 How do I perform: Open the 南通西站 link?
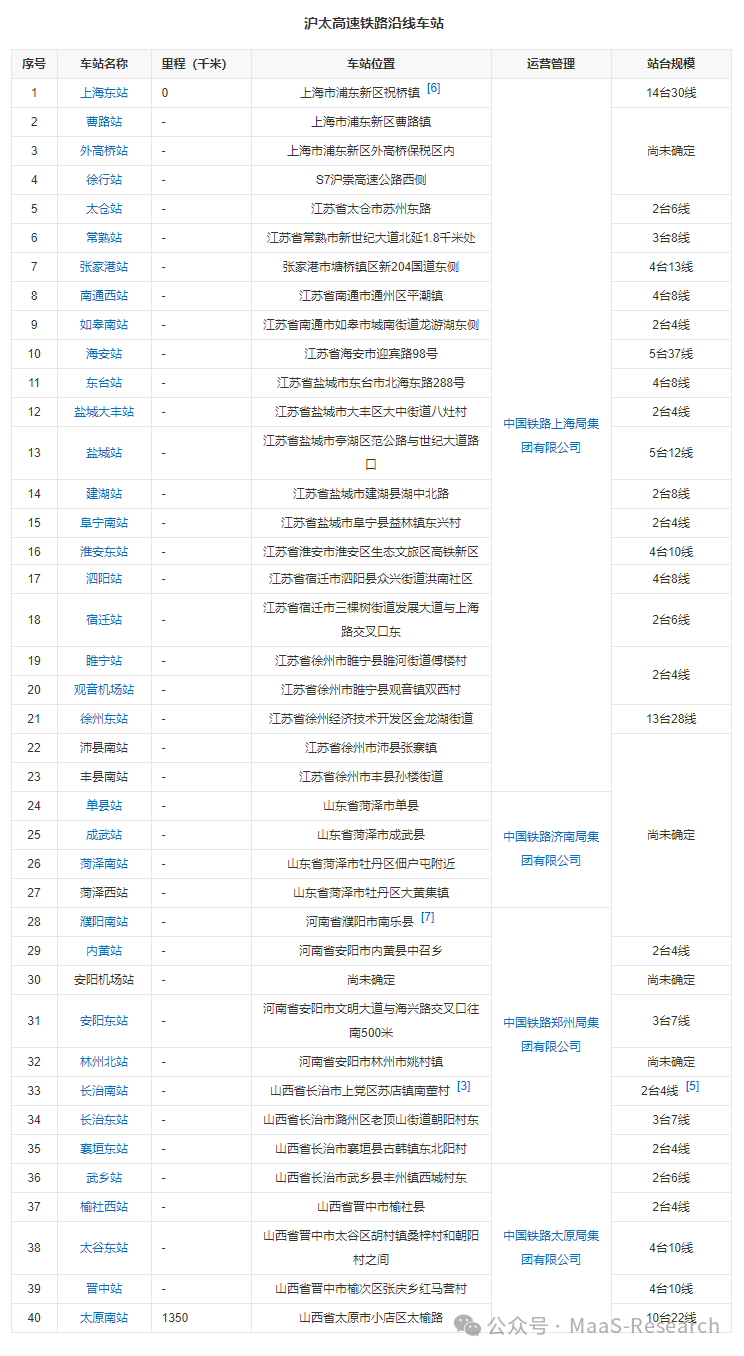coord(104,296)
